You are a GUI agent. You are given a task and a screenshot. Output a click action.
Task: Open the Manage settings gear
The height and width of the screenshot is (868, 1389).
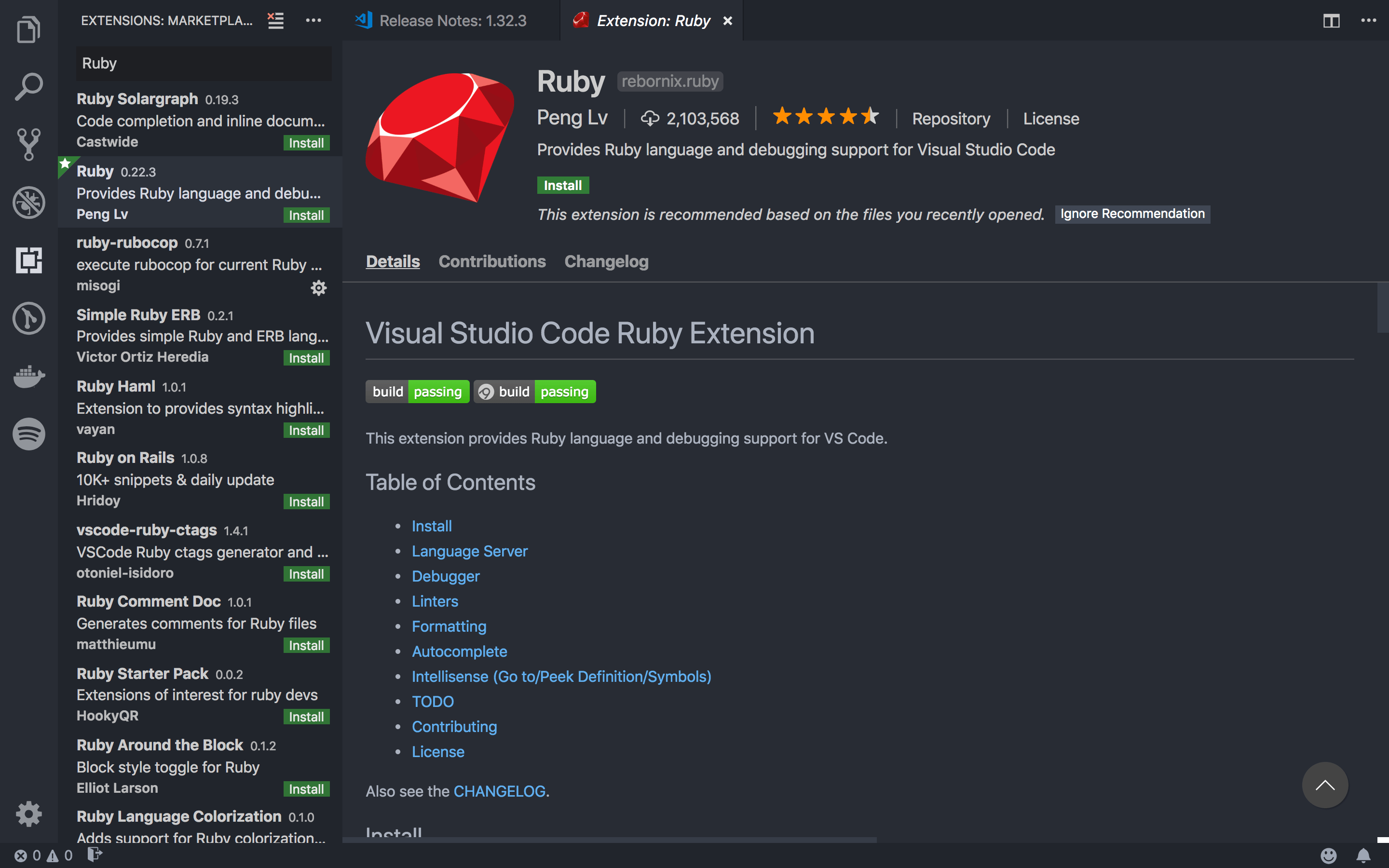pyautogui.click(x=28, y=814)
